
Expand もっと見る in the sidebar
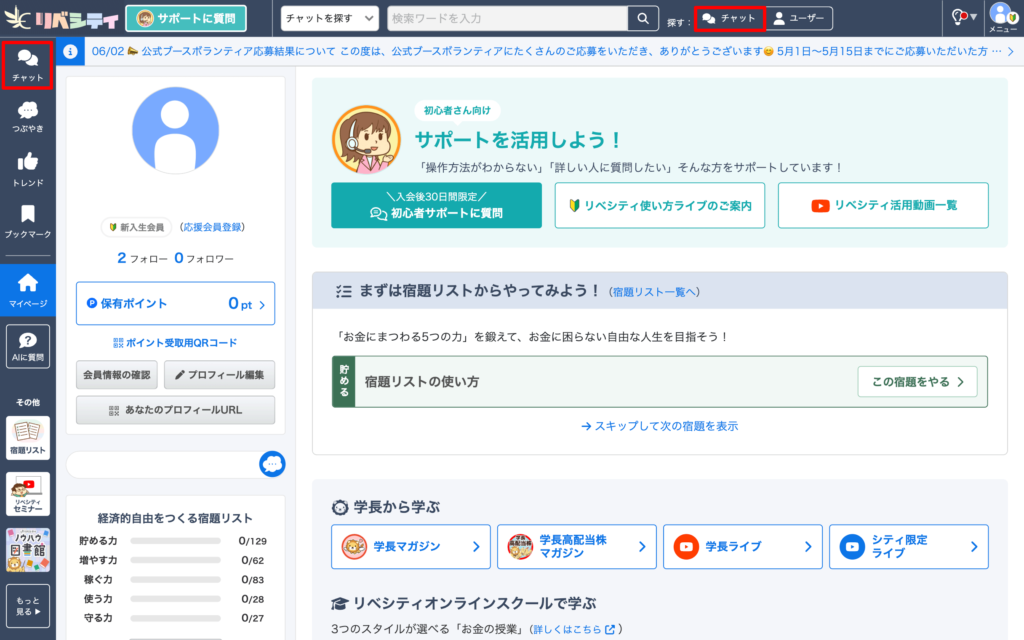point(27,605)
